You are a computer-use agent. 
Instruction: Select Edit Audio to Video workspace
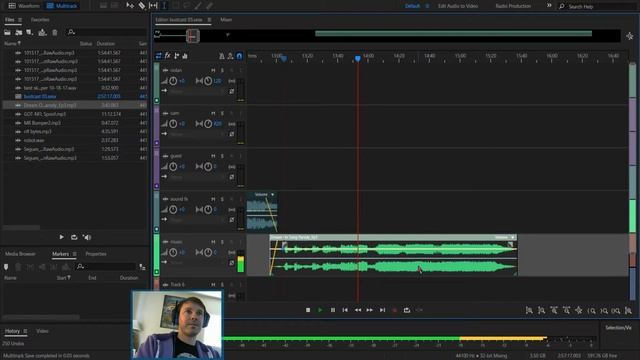(x=458, y=6)
